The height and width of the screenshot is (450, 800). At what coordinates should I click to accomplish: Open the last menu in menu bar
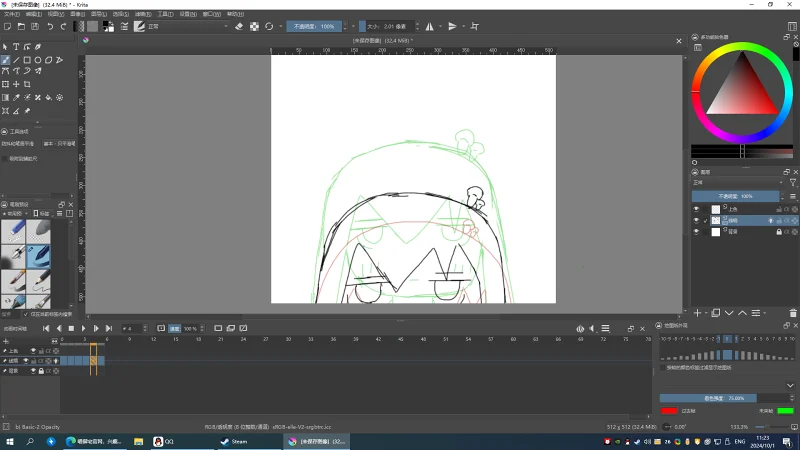pyautogui.click(x=235, y=14)
